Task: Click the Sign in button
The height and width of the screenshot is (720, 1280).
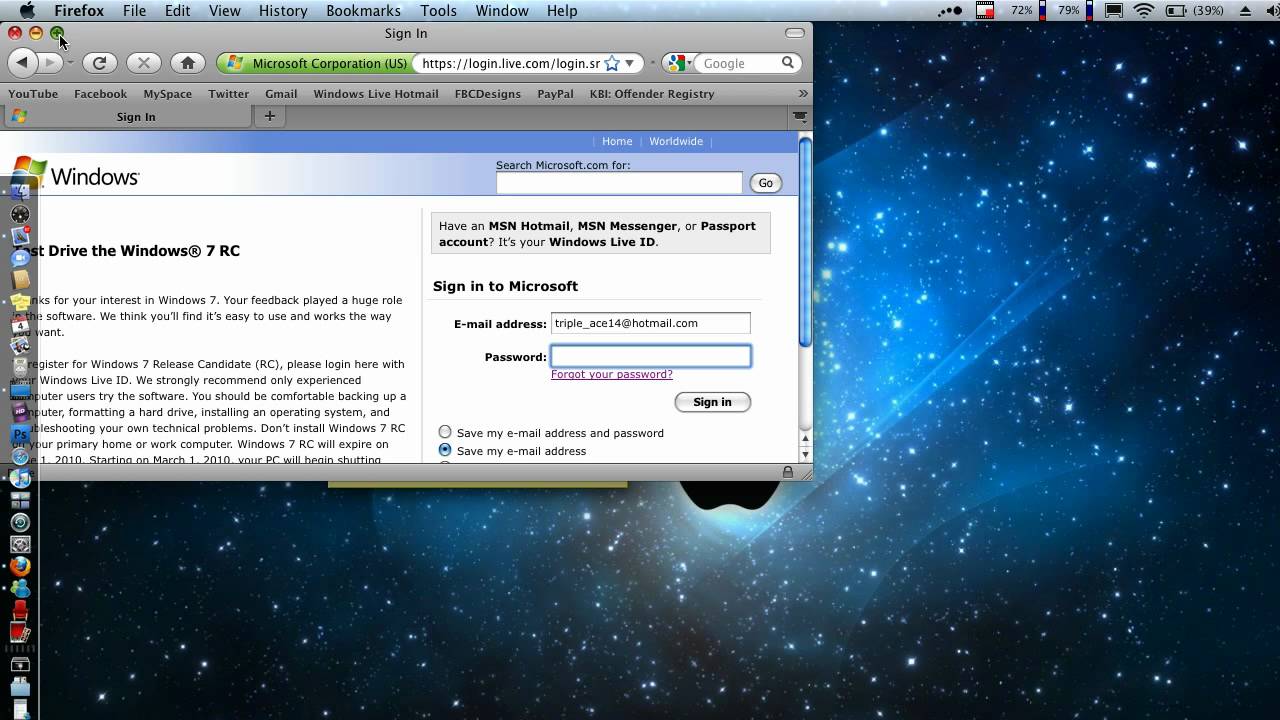Action: 712,401
